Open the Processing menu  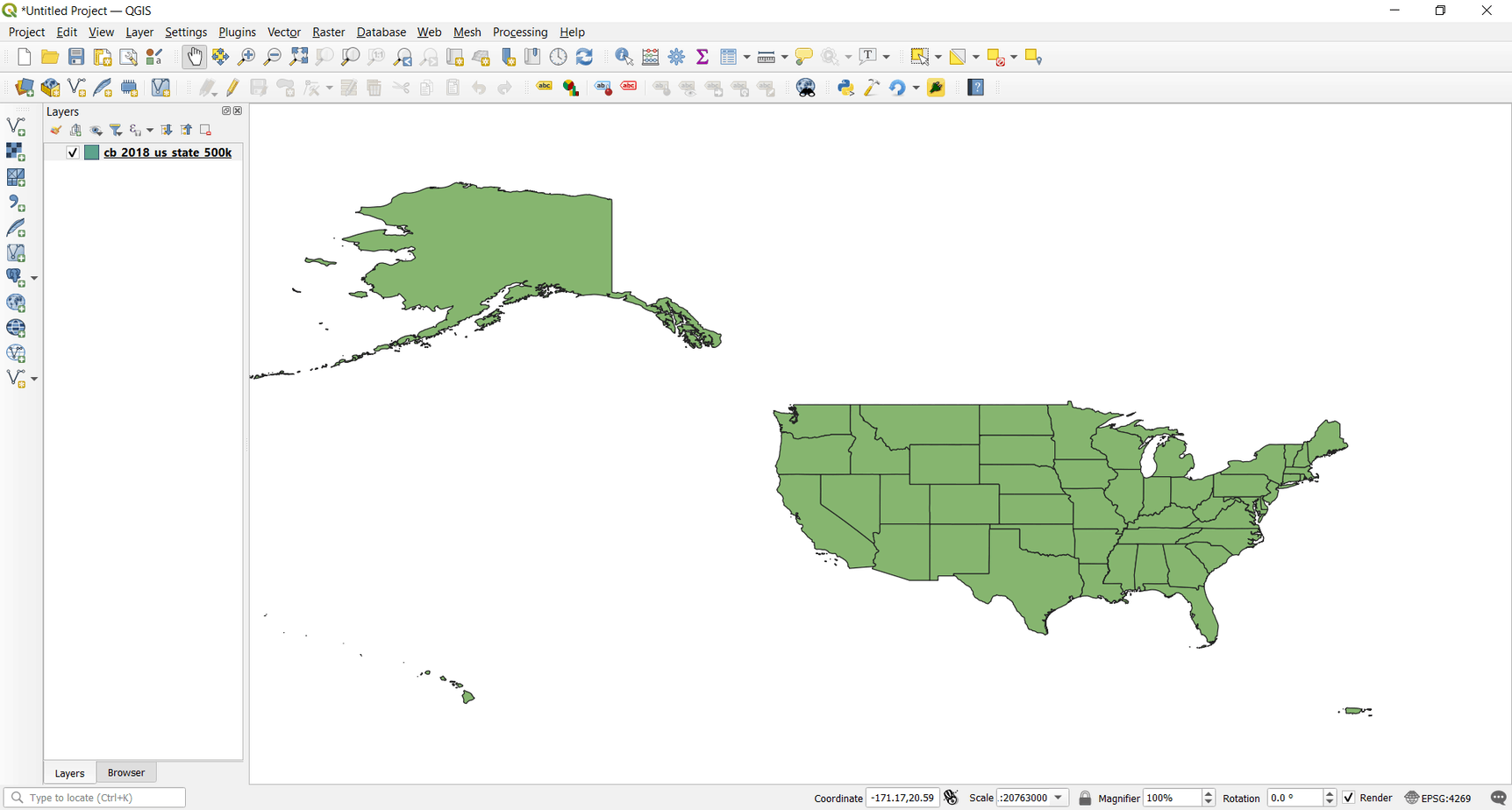[520, 32]
